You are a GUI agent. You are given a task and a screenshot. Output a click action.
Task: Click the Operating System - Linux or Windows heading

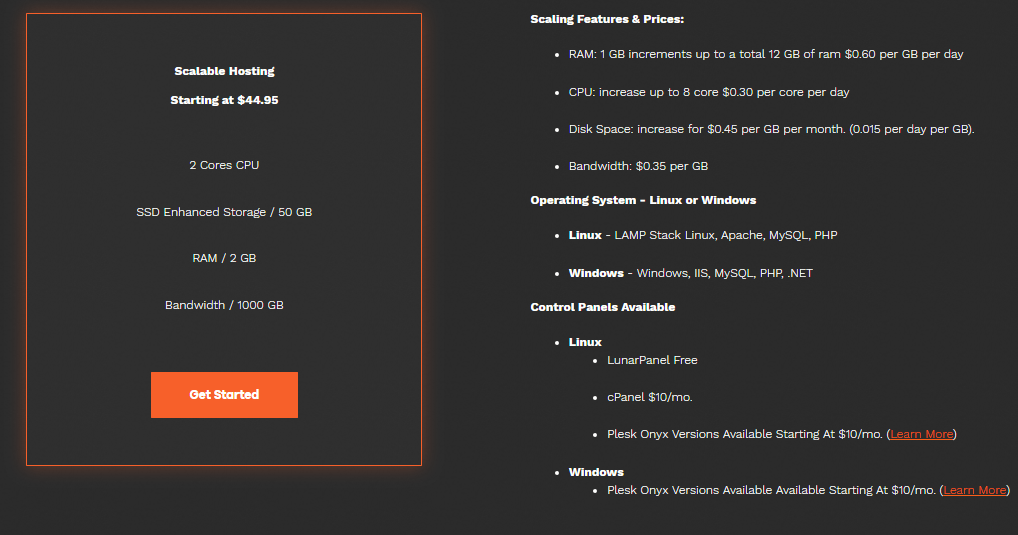pos(643,200)
